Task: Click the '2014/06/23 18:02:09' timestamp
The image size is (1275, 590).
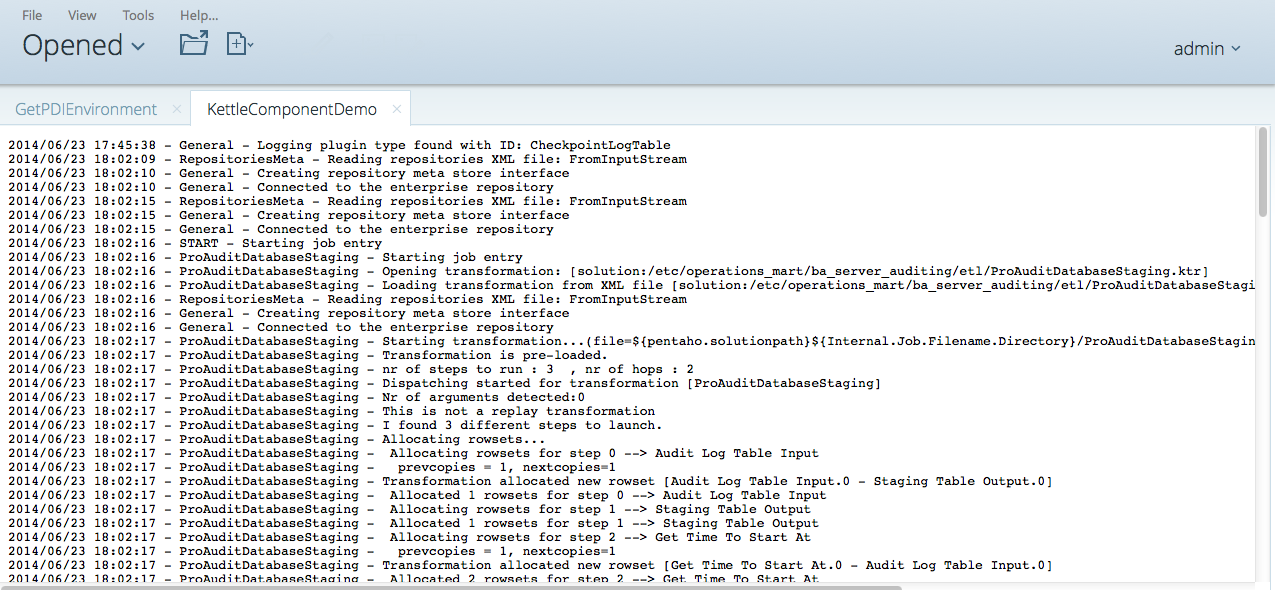Action: (82, 159)
